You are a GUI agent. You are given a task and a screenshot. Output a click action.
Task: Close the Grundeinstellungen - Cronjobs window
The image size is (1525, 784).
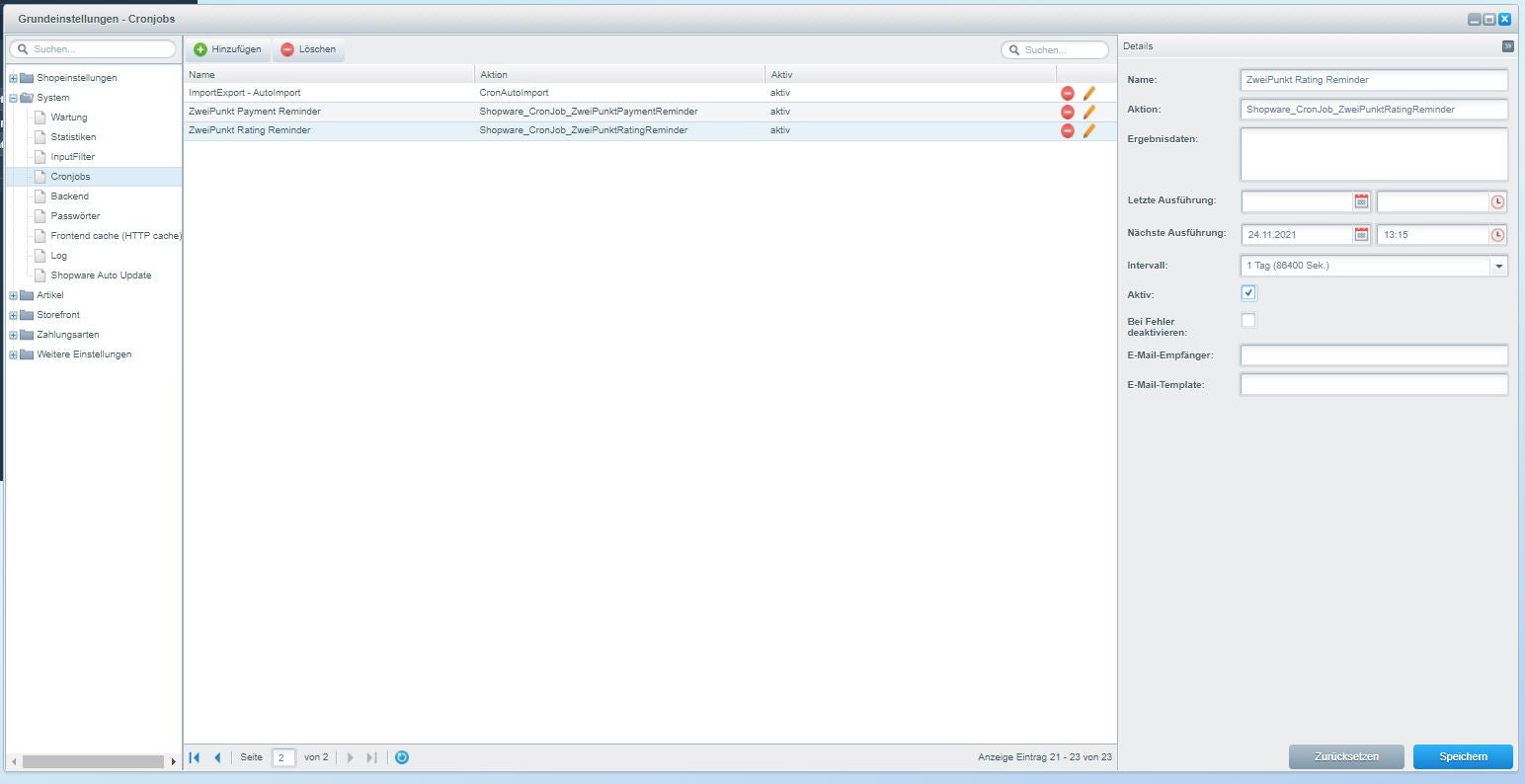pyautogui.click(x=1505, y=19)
